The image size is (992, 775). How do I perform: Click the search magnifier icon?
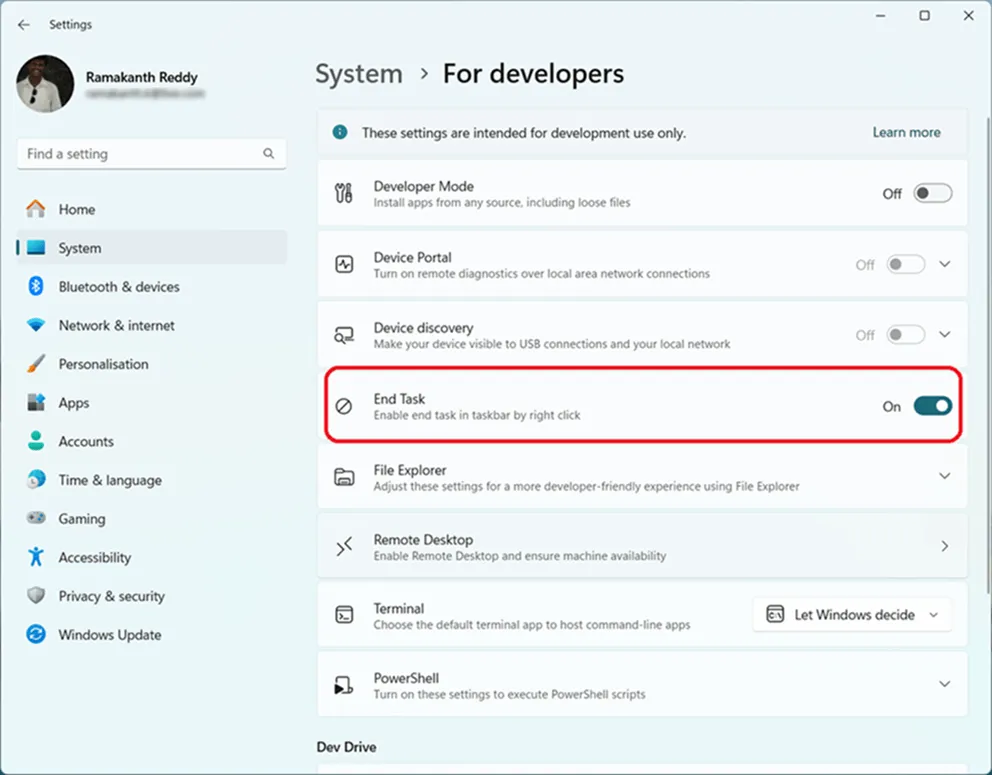(x=268, y=154)
